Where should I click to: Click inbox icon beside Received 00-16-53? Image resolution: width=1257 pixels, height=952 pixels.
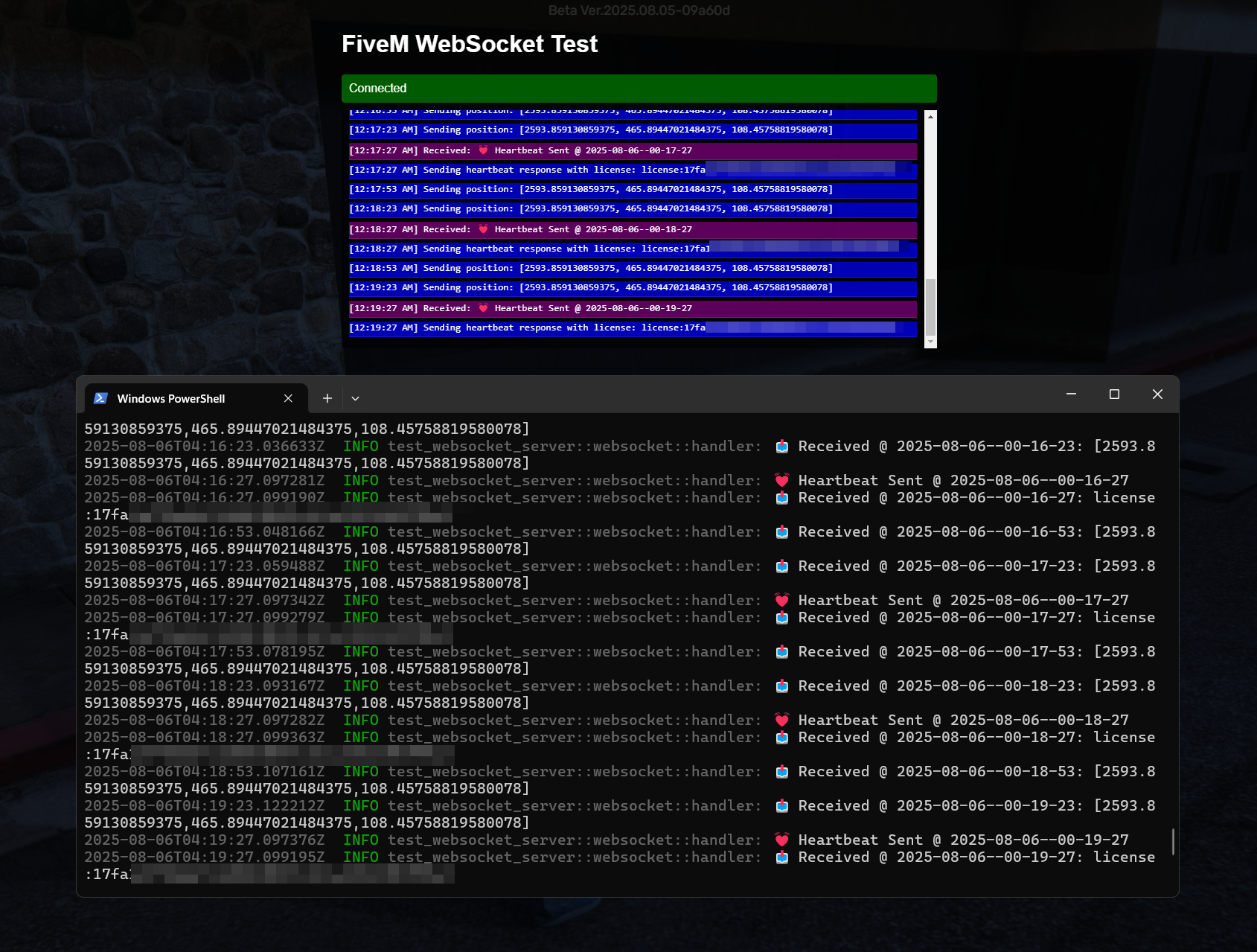coord(781,532)
